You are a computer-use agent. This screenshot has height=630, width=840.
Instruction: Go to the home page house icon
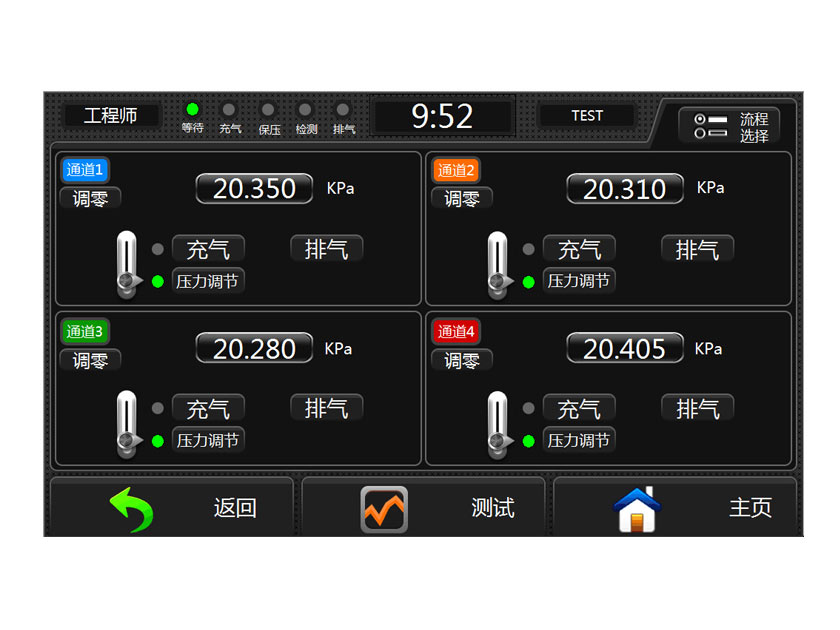(x=637, y=509)
